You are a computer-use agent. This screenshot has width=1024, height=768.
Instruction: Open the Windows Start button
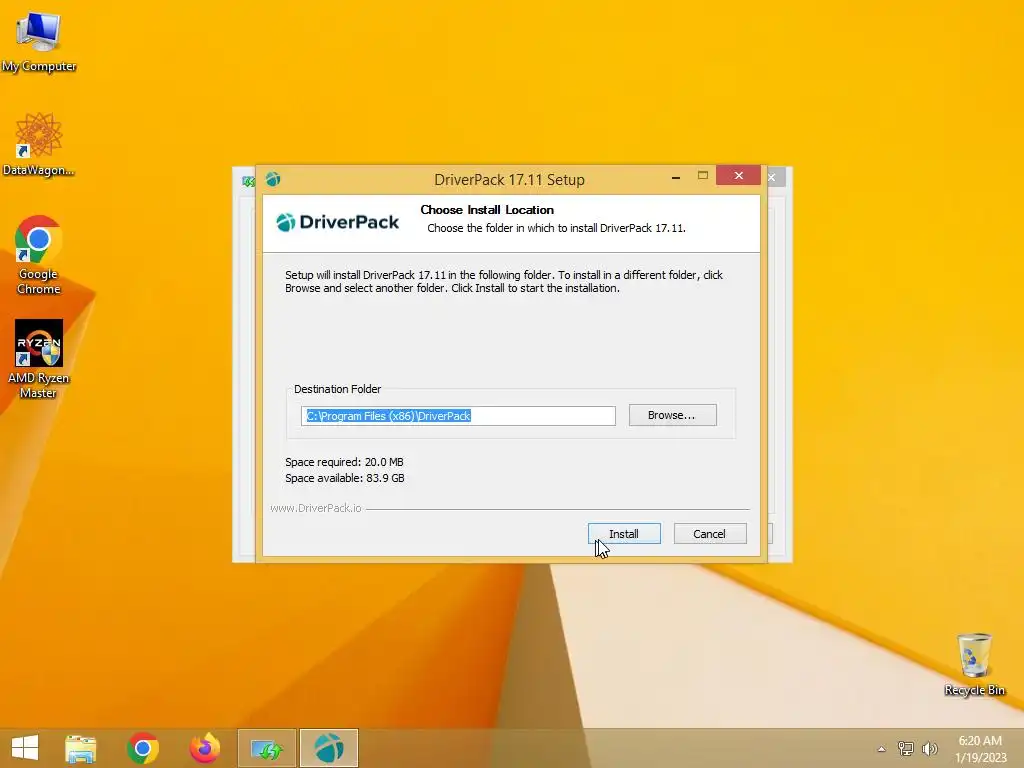(25, 748)
